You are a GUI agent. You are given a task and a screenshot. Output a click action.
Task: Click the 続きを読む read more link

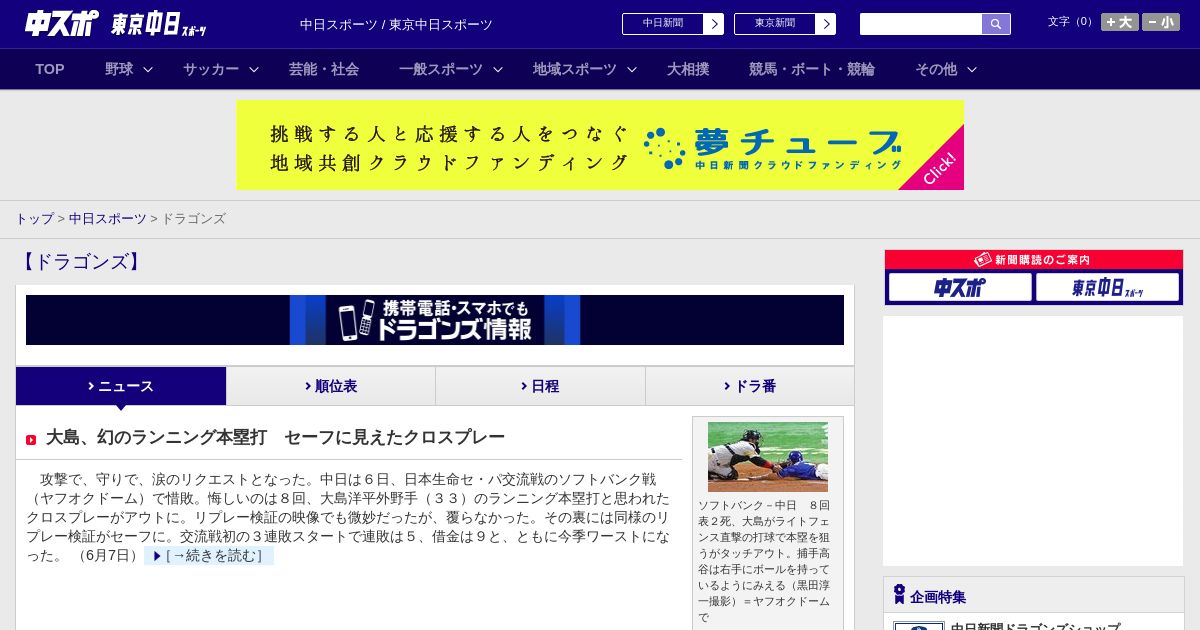pyautogui.click(x=209, y=555)
